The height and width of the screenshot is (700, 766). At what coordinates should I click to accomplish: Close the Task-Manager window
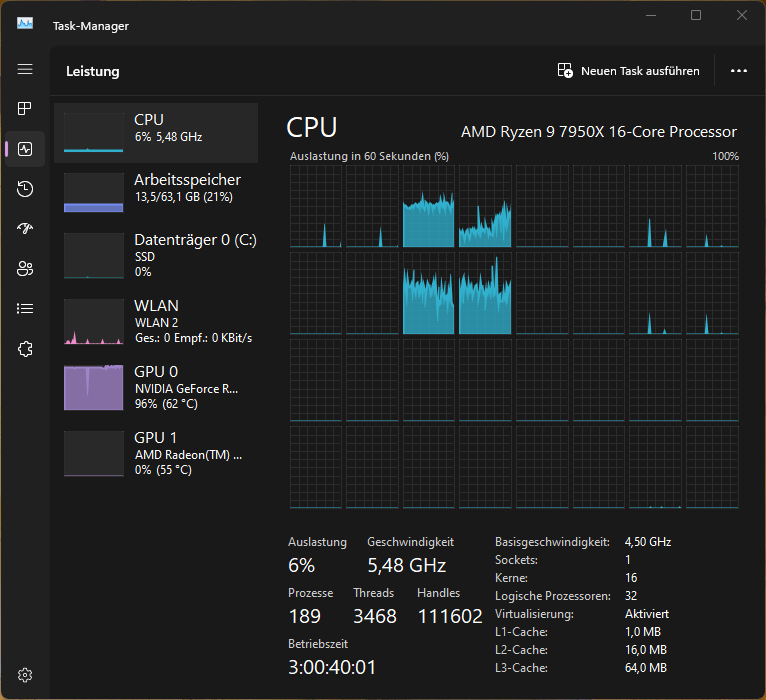[x=742, y=16]
